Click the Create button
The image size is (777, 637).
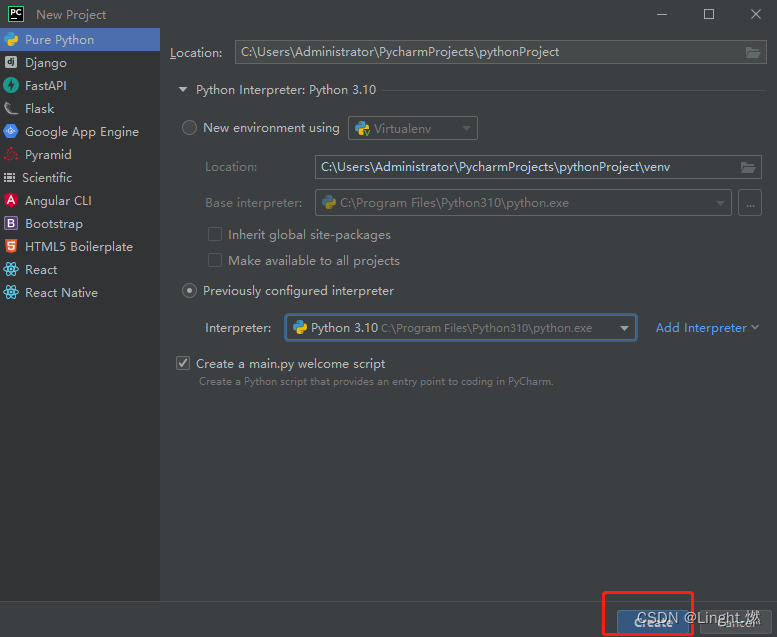pos(653,622)
